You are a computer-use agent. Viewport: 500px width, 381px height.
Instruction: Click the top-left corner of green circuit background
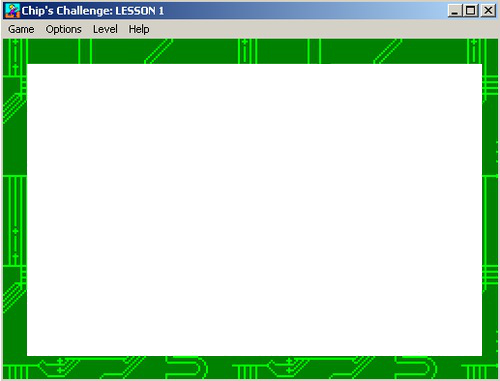[15, 51]
